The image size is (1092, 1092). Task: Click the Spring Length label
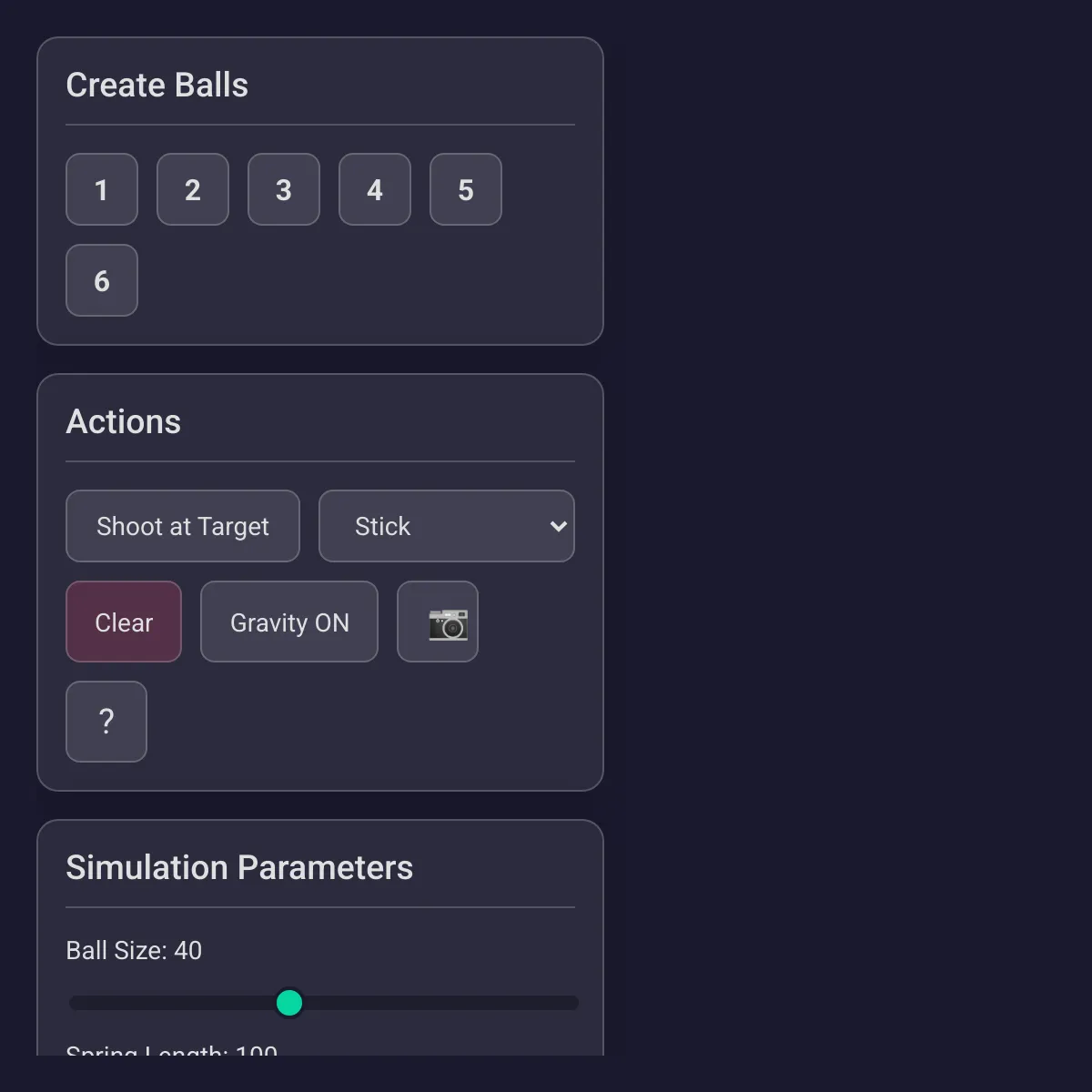coord(170,1051)
